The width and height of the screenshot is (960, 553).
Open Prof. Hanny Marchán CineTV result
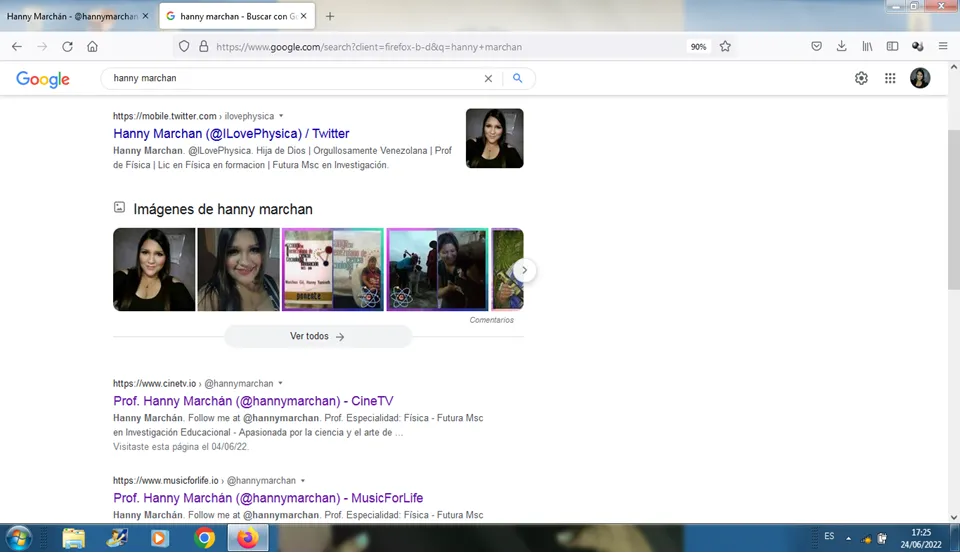tap(253, 401)
